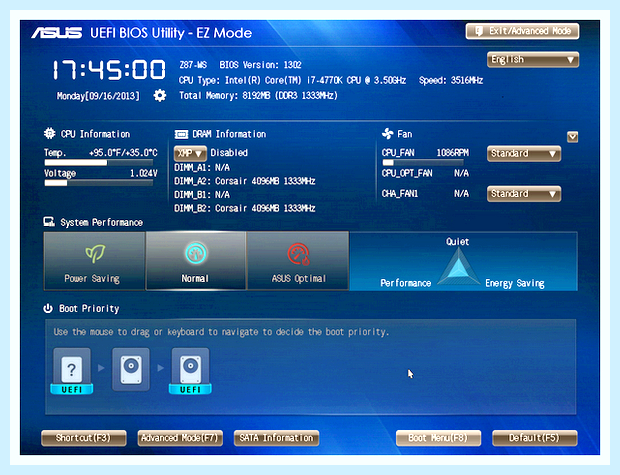Click the CPU_OPT_FAN N/A reading
This screenshot has width=620, height=475.
click(x=425, y=173)
